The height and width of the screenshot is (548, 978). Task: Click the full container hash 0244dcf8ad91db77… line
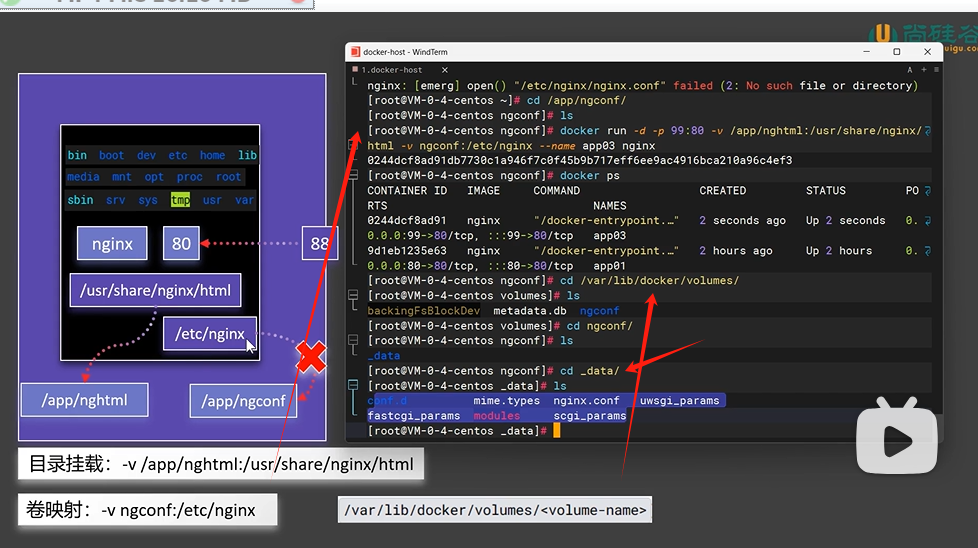[579, 160]
